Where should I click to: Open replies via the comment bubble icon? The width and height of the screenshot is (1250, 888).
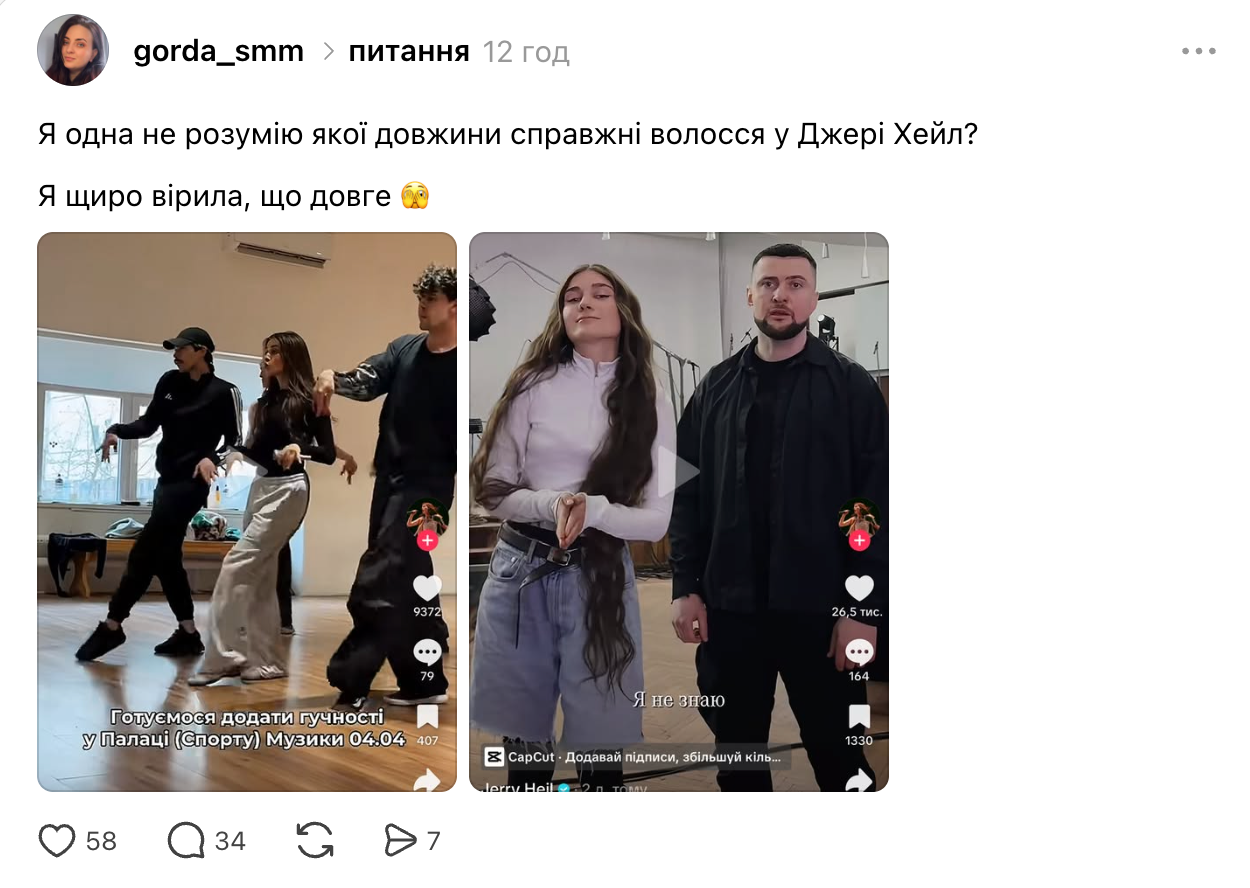click(x=186, y=841)
